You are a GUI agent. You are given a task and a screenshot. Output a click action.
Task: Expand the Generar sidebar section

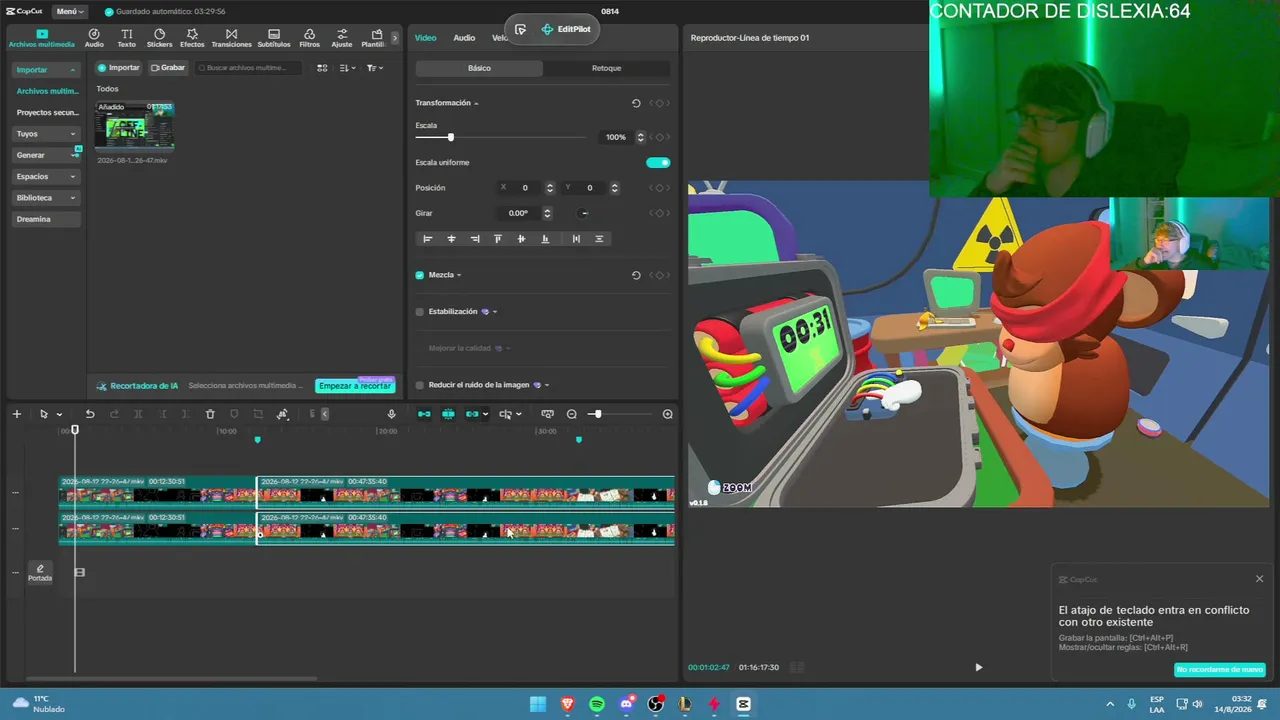[46, 155]
